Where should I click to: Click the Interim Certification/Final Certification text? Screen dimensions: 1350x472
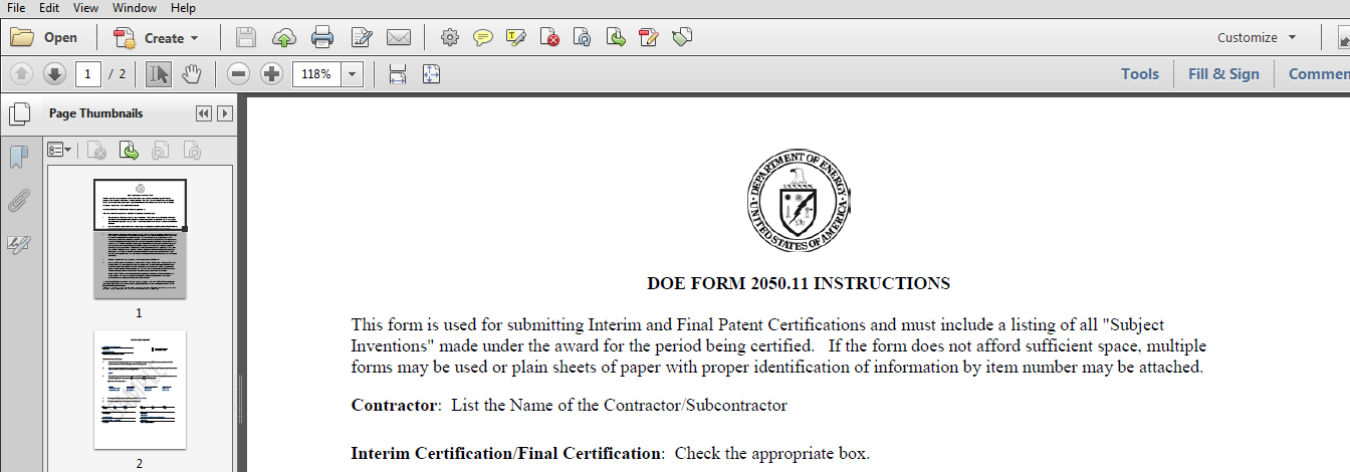tap(506, 453)
